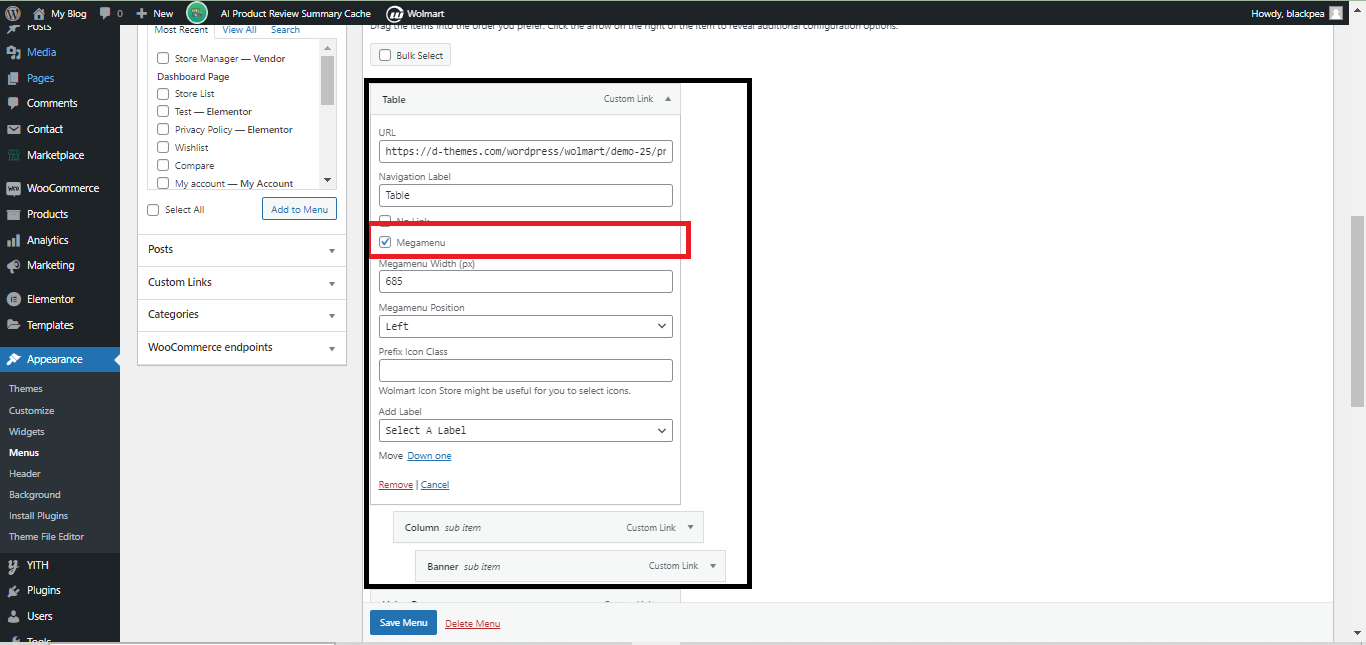Click the Navigation Label field
Screen dimensions: 1366x645
(526, 196)
